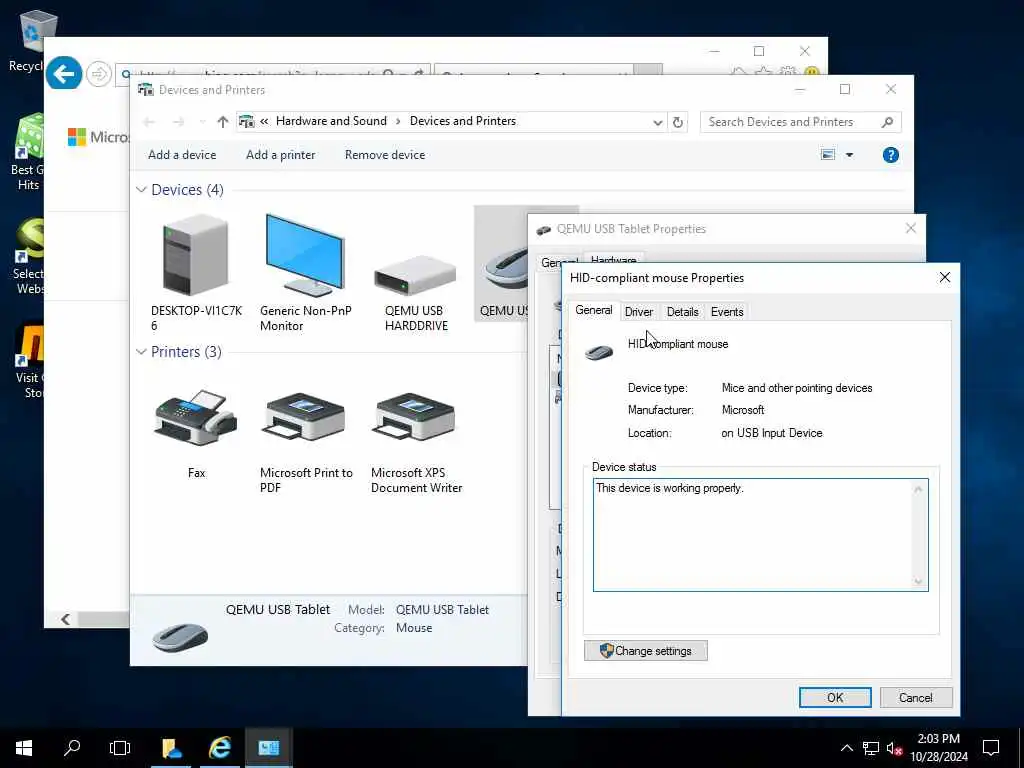1024x768 pixels.
Task: Click the Change settings button
Action: point(645,650)
